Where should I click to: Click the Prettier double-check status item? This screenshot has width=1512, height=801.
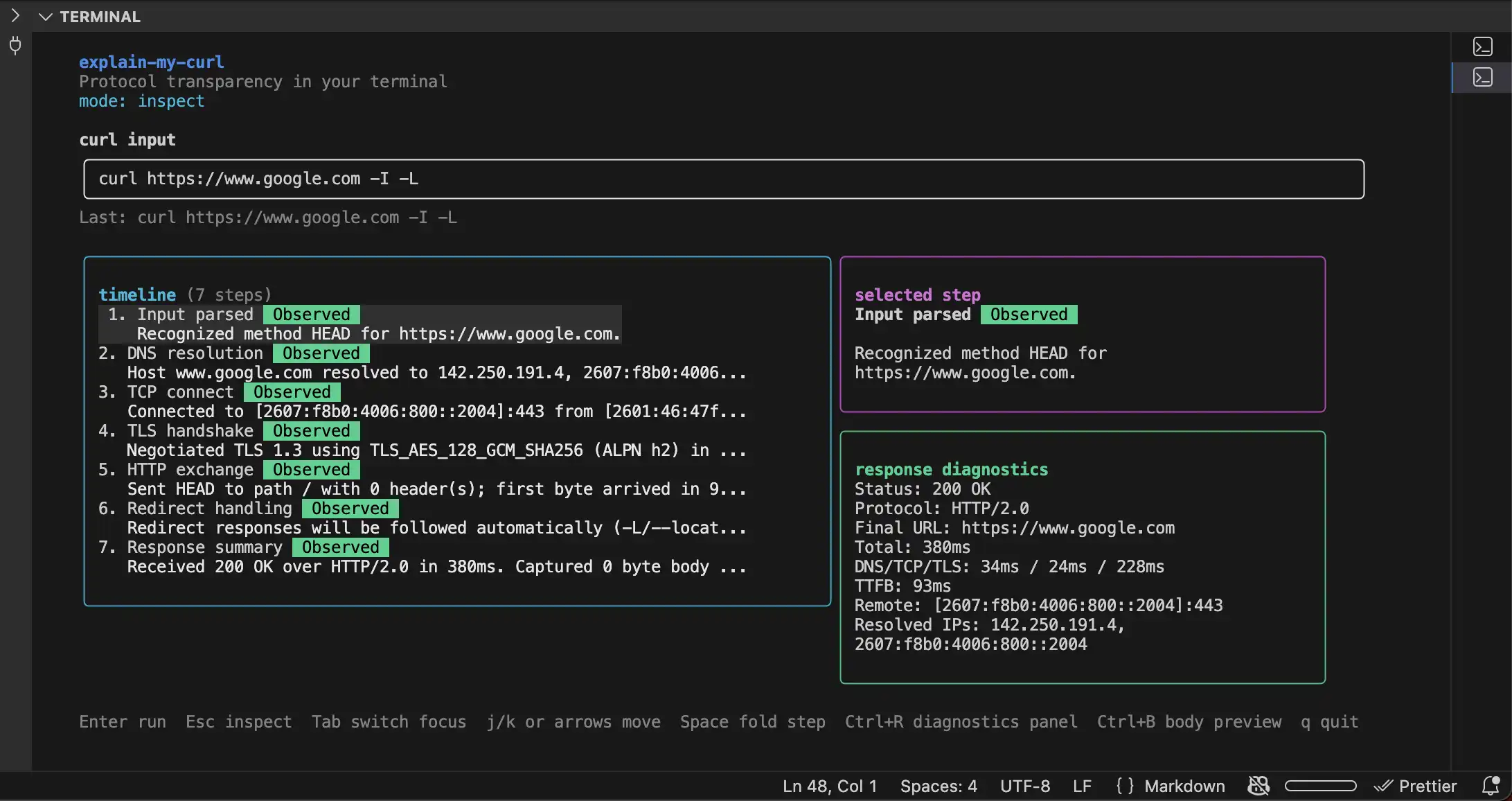[x=1416, y=786]
